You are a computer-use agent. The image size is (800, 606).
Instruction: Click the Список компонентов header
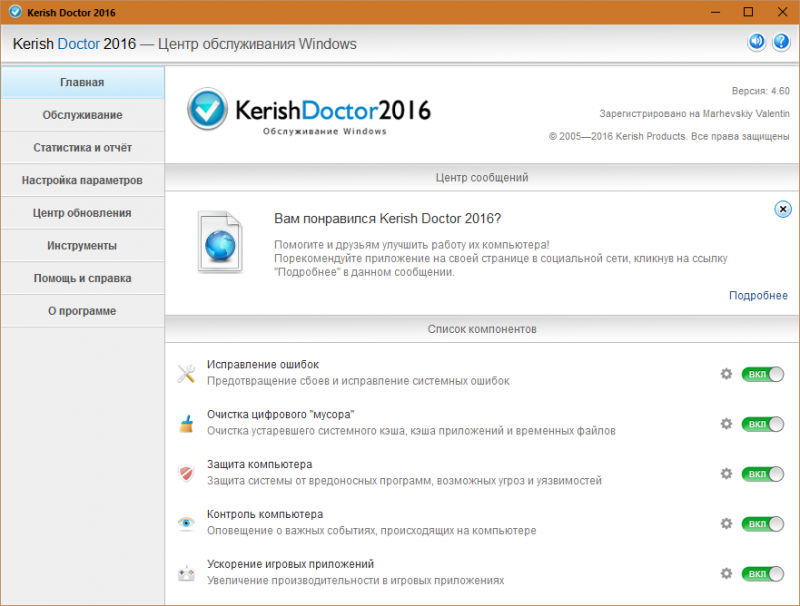point(482,329)
